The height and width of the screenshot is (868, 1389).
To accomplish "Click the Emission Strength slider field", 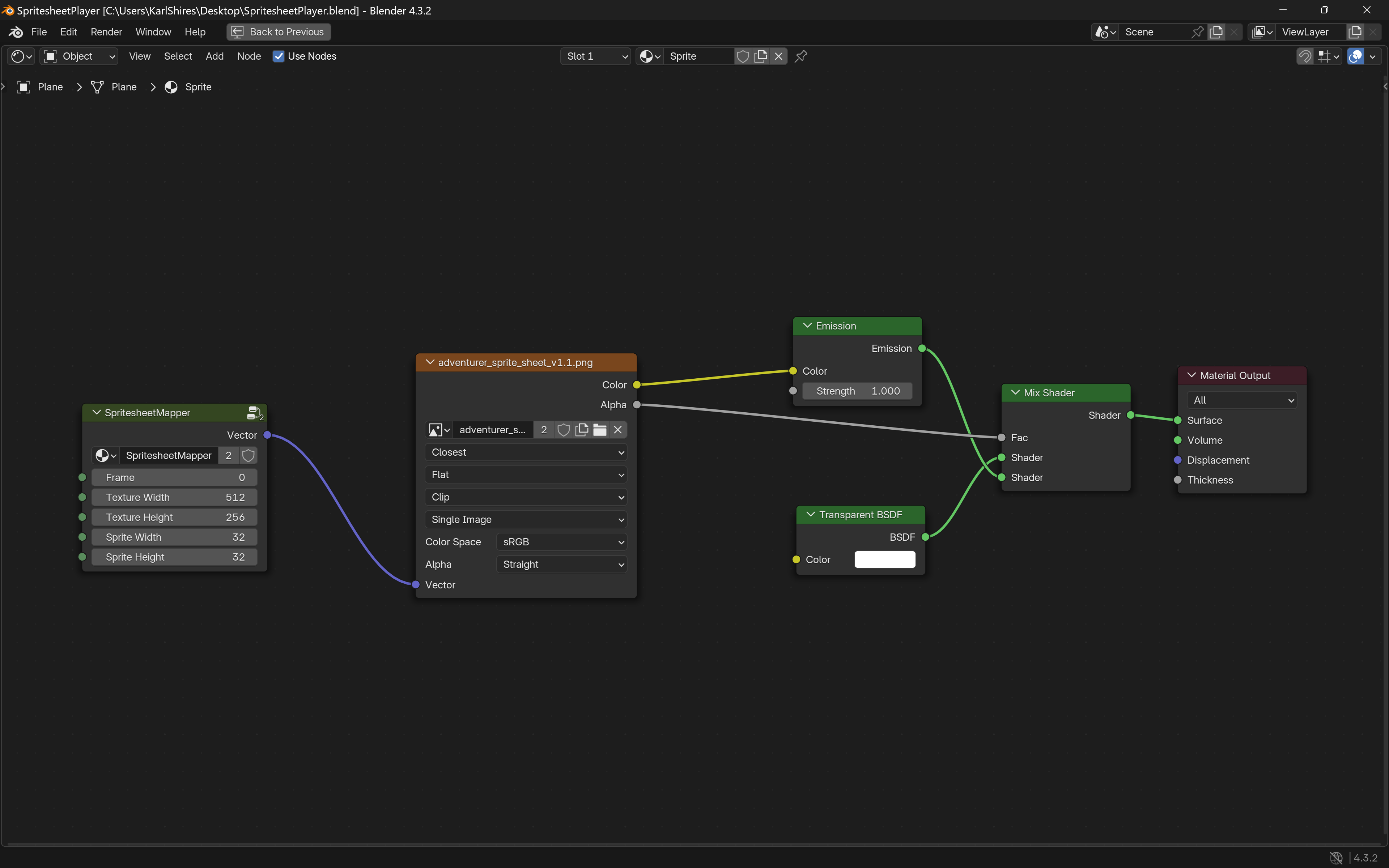I will coord(858,392).
